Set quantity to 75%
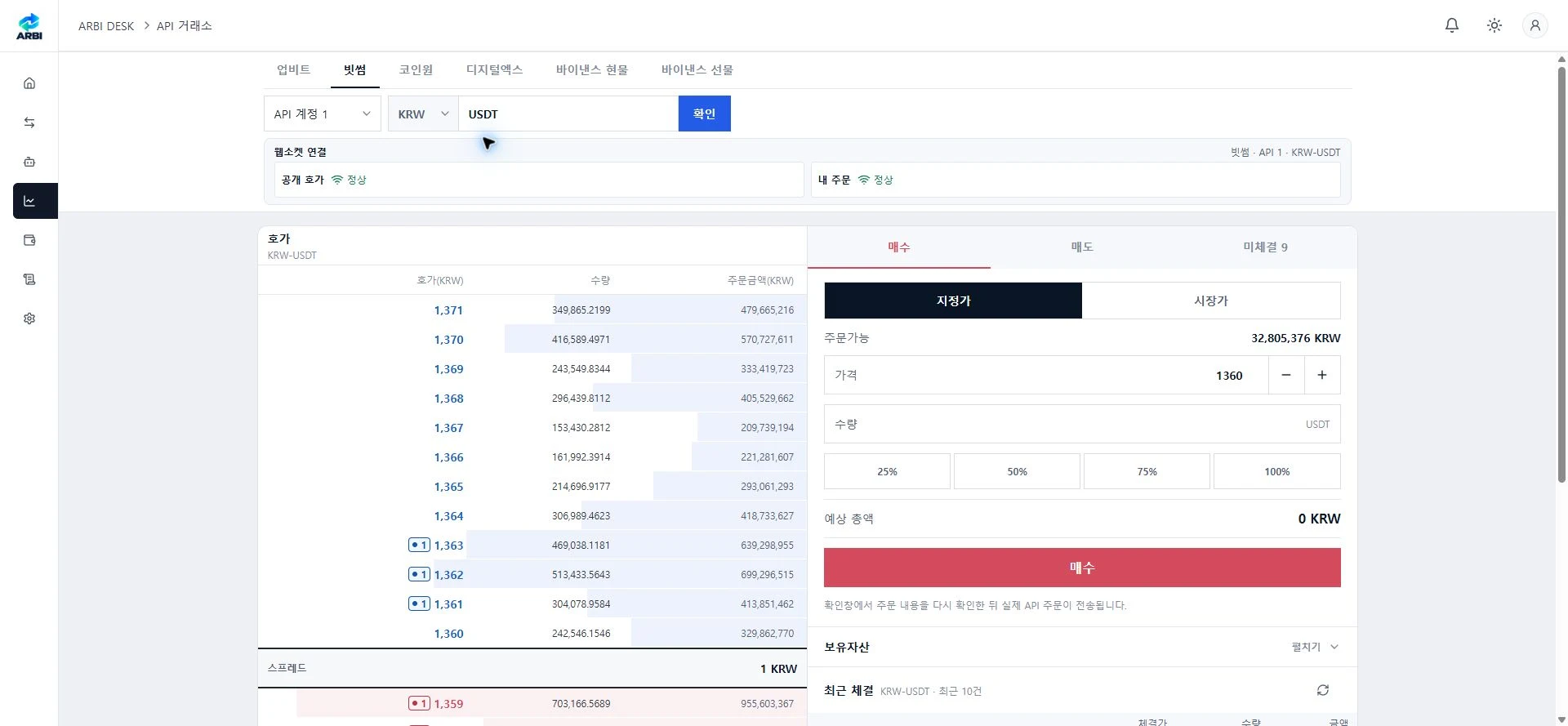Viewport: 1568px width, 726px height. click(1147, 471)
